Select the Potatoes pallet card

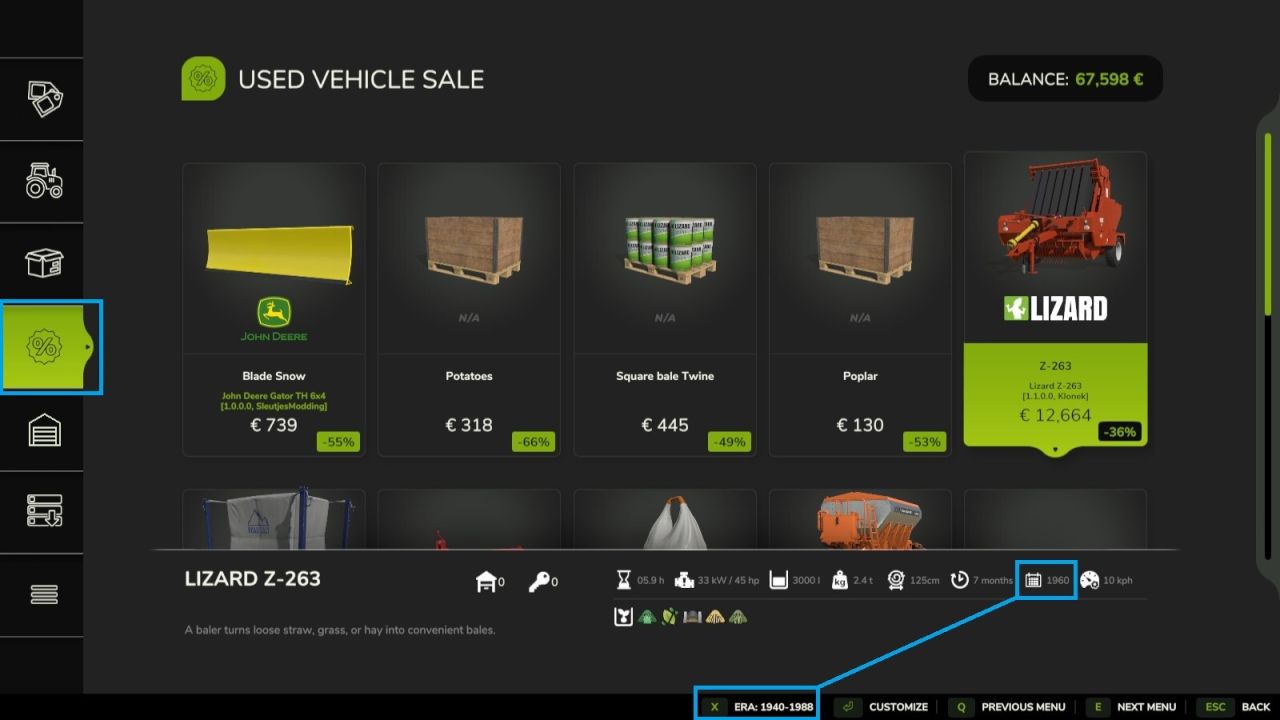469,309
